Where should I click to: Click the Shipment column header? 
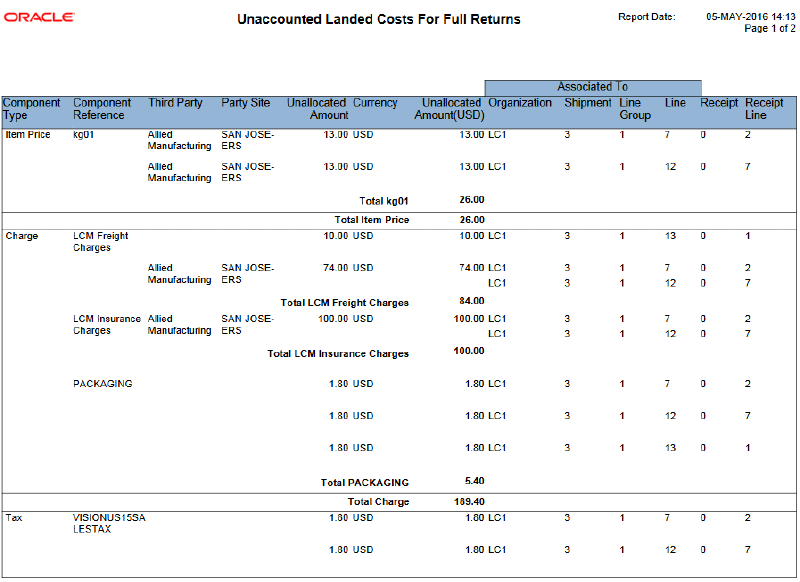[587, 102]
